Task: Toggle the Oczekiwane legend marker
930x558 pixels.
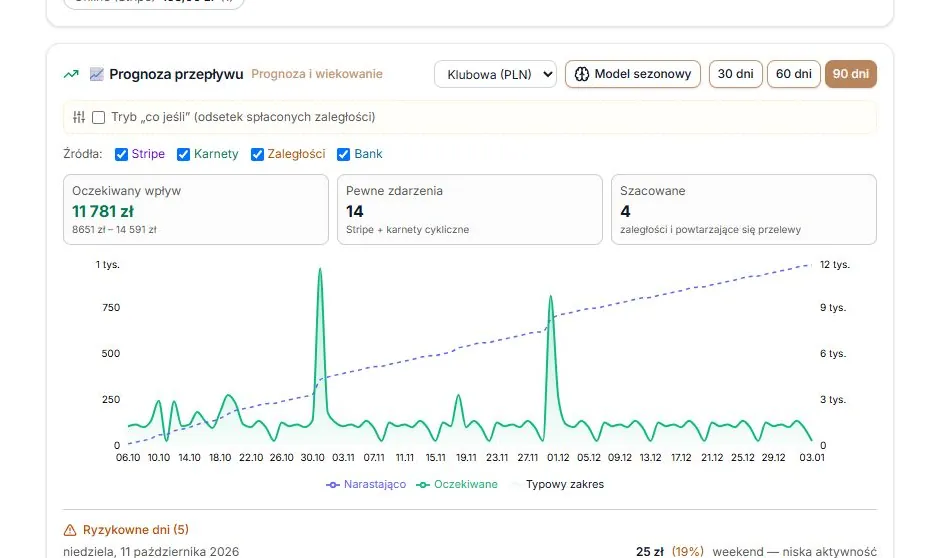Action: point(423,484)
